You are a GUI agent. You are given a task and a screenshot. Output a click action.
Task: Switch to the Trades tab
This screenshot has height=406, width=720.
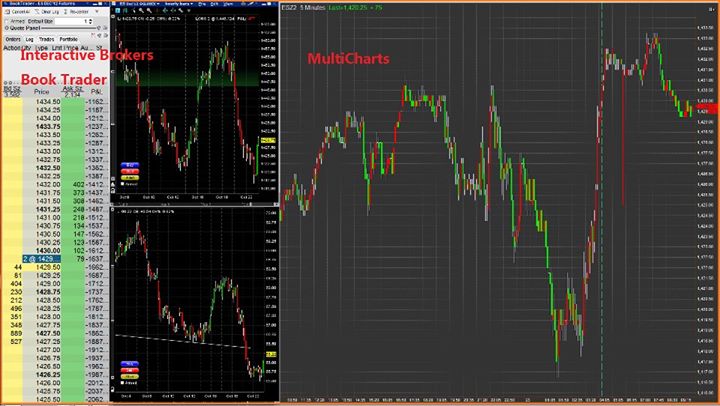pos(46,39)
